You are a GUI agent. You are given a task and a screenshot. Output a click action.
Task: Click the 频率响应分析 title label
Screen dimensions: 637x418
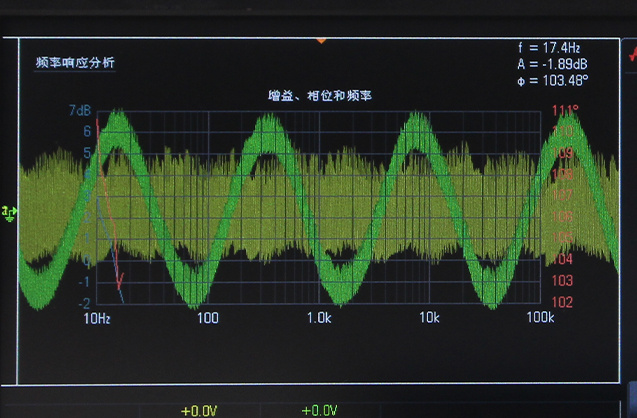75,63
